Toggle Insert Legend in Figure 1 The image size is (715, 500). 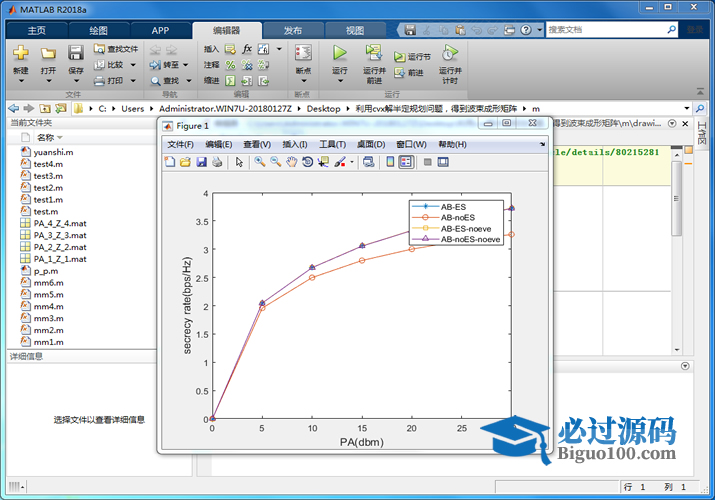coord(406,162)
